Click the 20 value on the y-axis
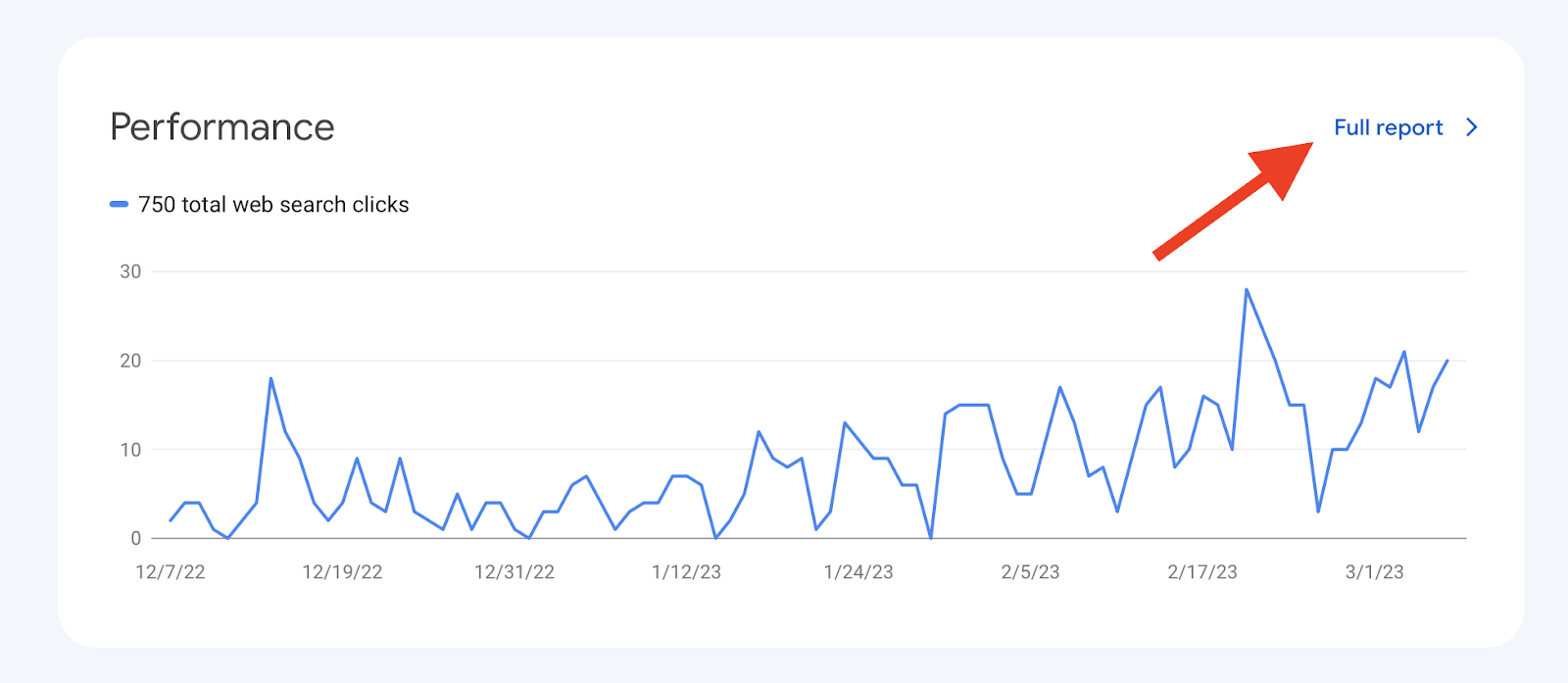1568x683 pixels. pos(130,361)
